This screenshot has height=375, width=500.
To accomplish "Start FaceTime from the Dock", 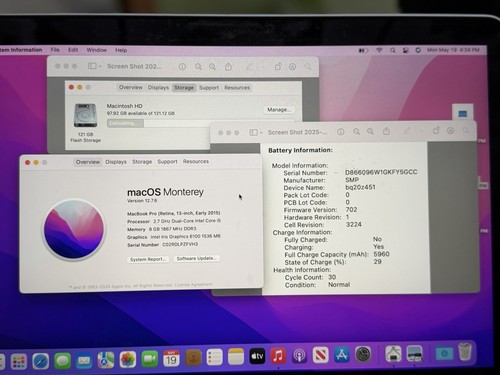I will click(x=150, y=359).
